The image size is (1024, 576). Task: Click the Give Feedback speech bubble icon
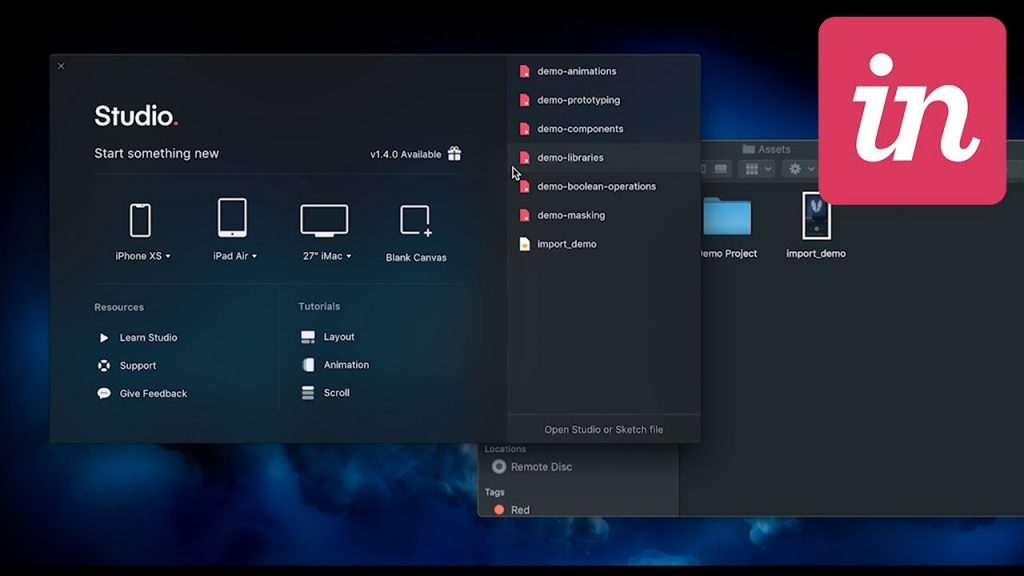tap(104, 393)
